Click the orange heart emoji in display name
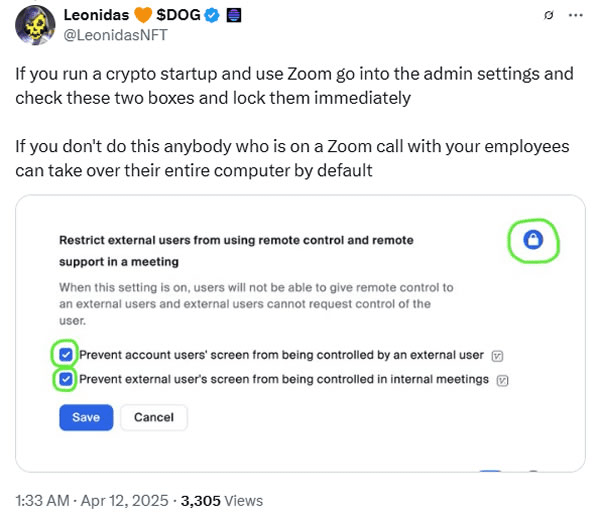Image resolution: width=600 pixels, height=521 pixels. (144, 16)
